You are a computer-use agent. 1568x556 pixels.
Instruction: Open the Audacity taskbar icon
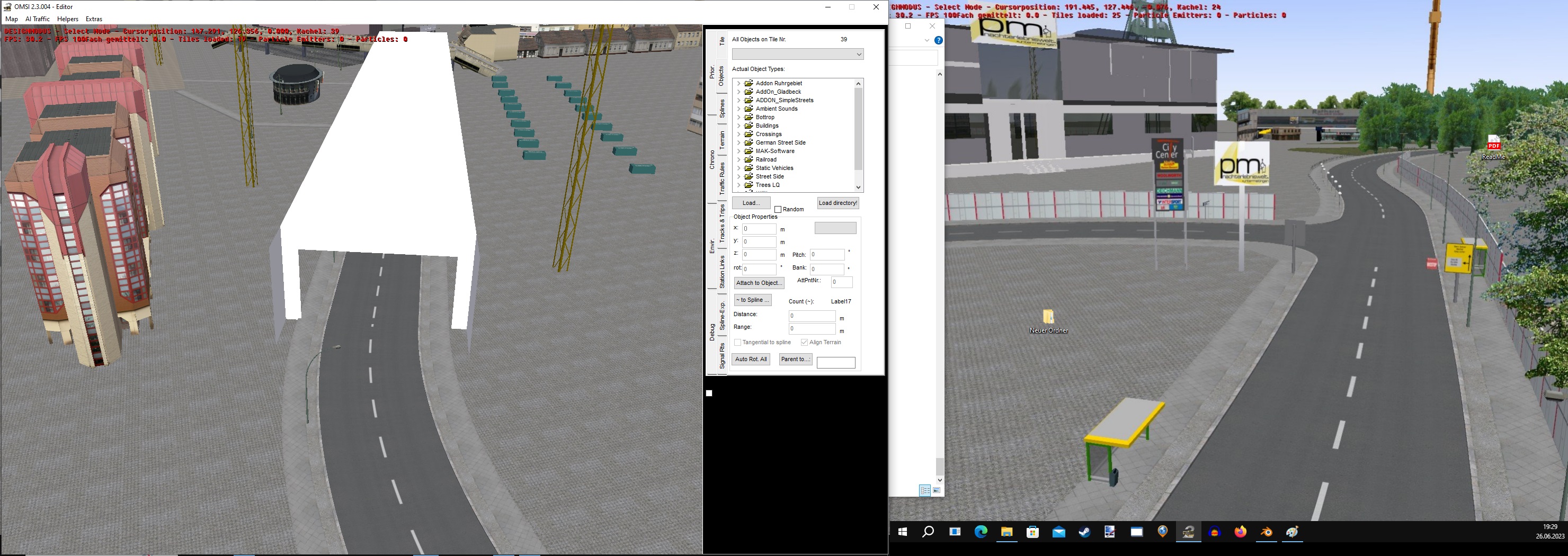[1214, 532]
